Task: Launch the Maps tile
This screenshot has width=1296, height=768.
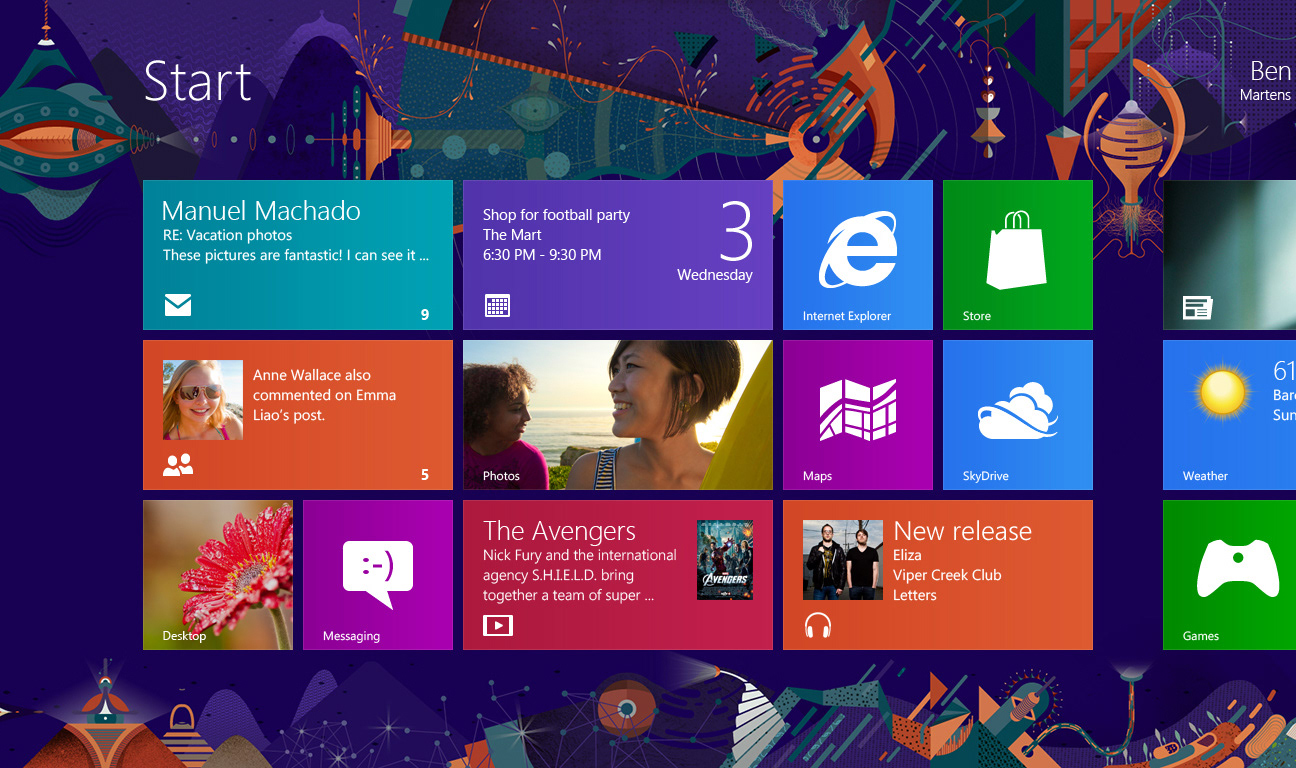Action: pyautogui.click(x=857, y=414)
